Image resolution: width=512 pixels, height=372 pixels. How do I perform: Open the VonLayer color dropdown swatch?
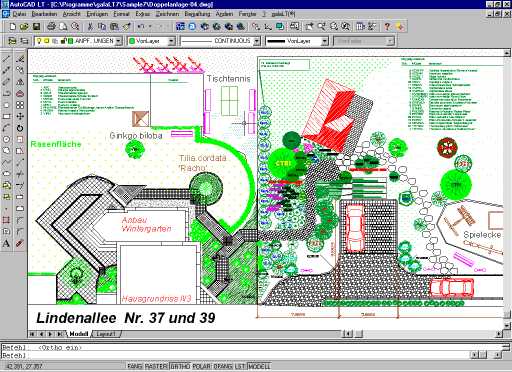pos(152,41)
